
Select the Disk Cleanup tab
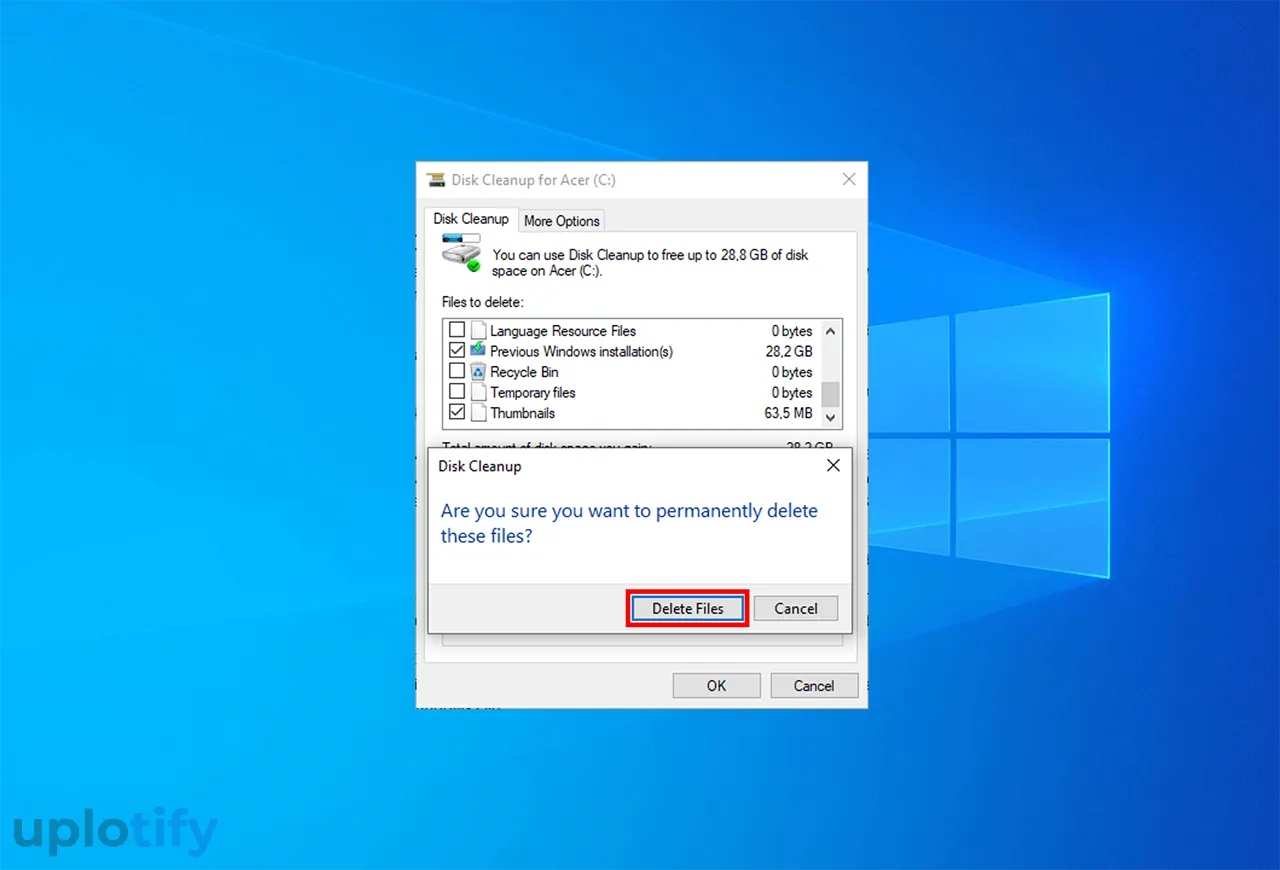coord(471,219)
